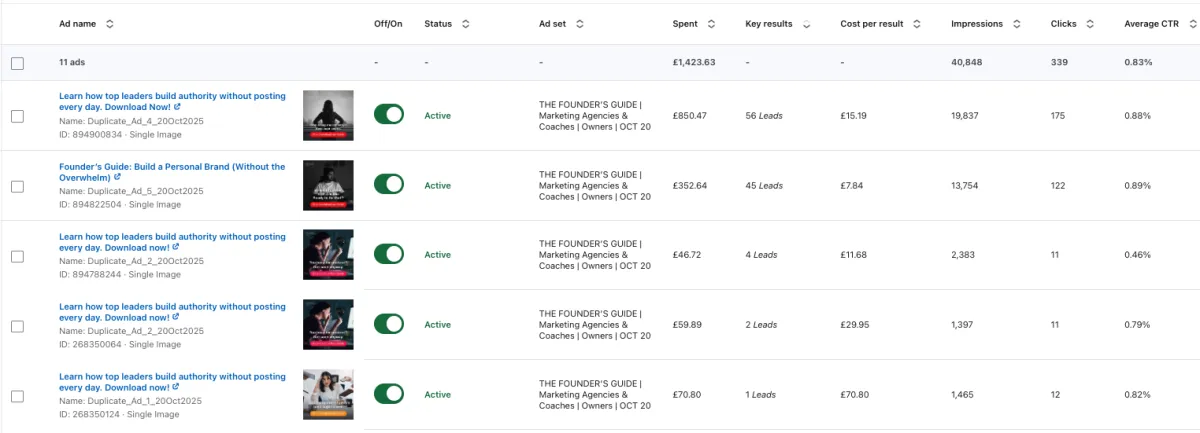Sort ads by Status column
Image resolution: width=1200 pixels, height=433 pixels.
tap(466, 23)
